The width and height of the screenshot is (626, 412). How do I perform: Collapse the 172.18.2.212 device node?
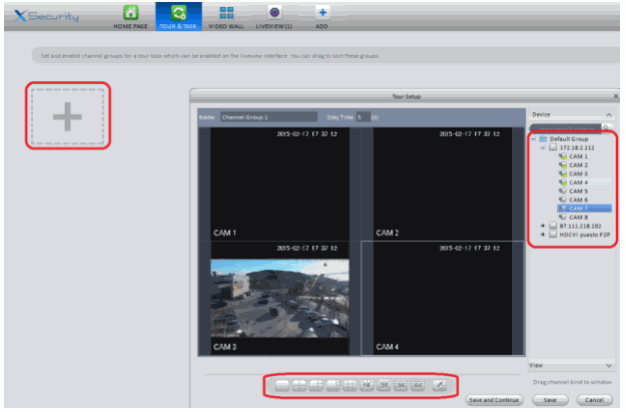543,148
